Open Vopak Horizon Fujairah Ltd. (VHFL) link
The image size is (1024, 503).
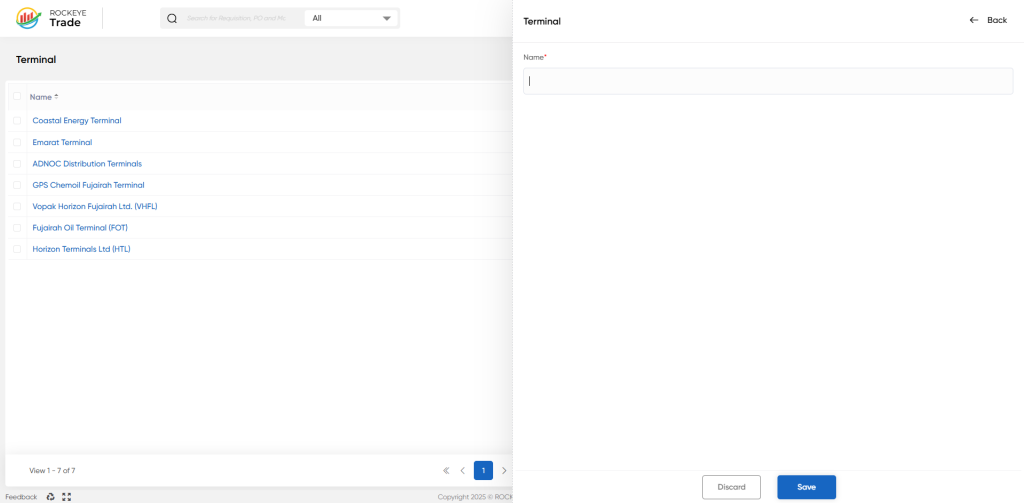[95, 206]
